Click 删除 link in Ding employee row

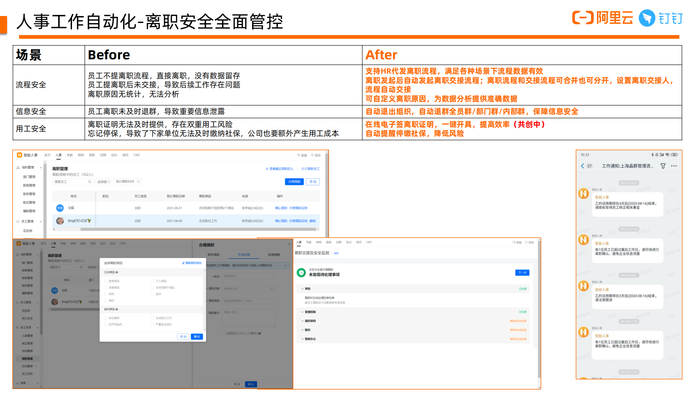tap(312, 221)
